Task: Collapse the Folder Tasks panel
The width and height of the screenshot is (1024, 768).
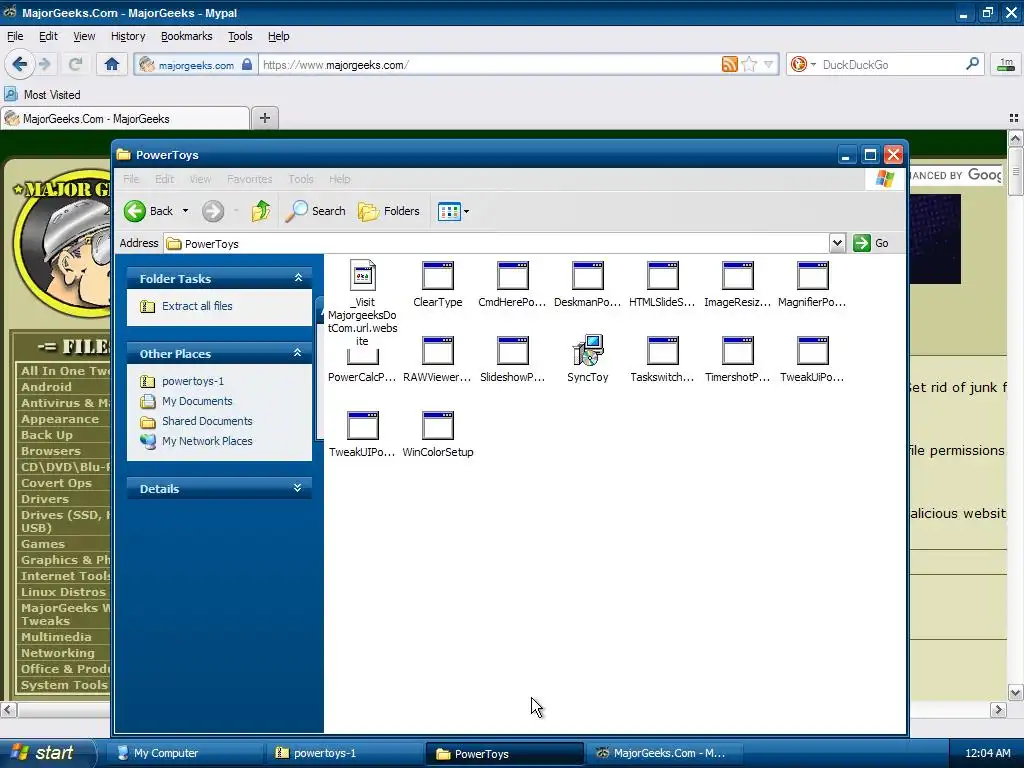Action: (298, 278)
